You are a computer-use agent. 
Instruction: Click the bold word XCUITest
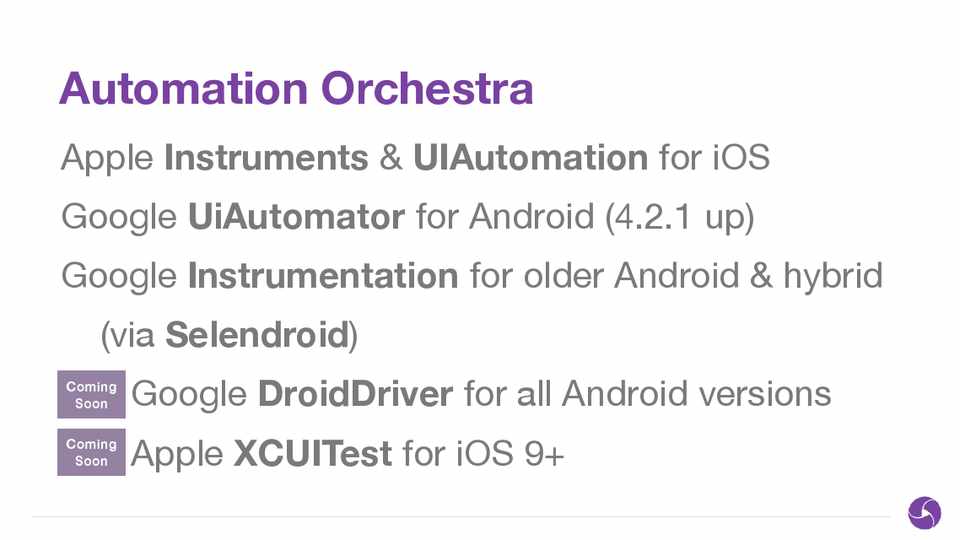pos(312,454)
